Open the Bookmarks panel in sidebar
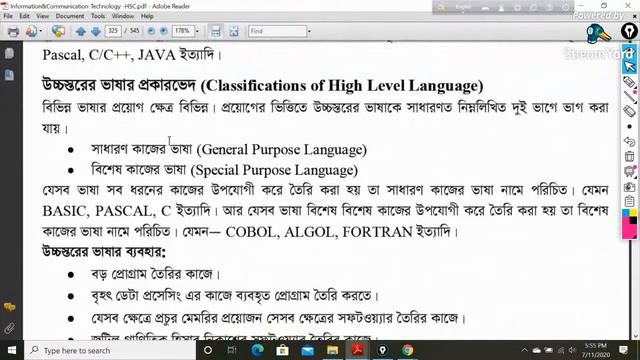640x360 pixels. coord(9,75)
